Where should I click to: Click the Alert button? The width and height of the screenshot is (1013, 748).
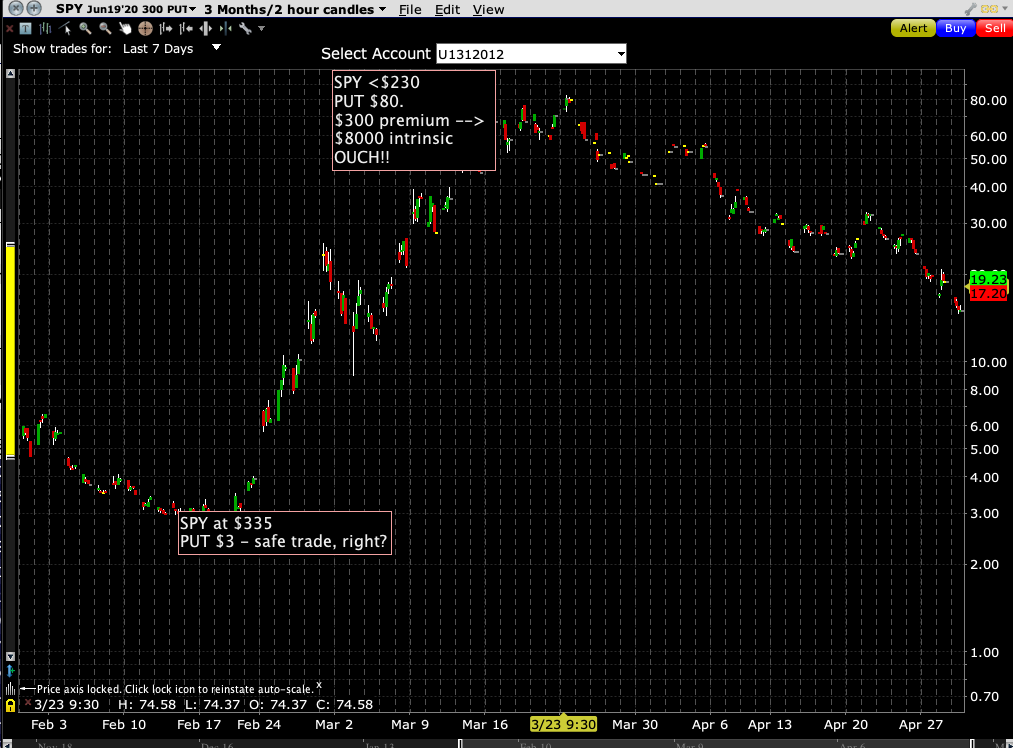pyautogui.click(x=913, y=28)
